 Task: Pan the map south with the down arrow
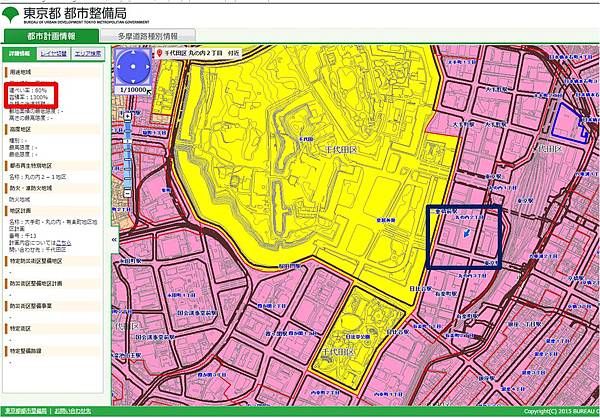(x=133, y=81)
